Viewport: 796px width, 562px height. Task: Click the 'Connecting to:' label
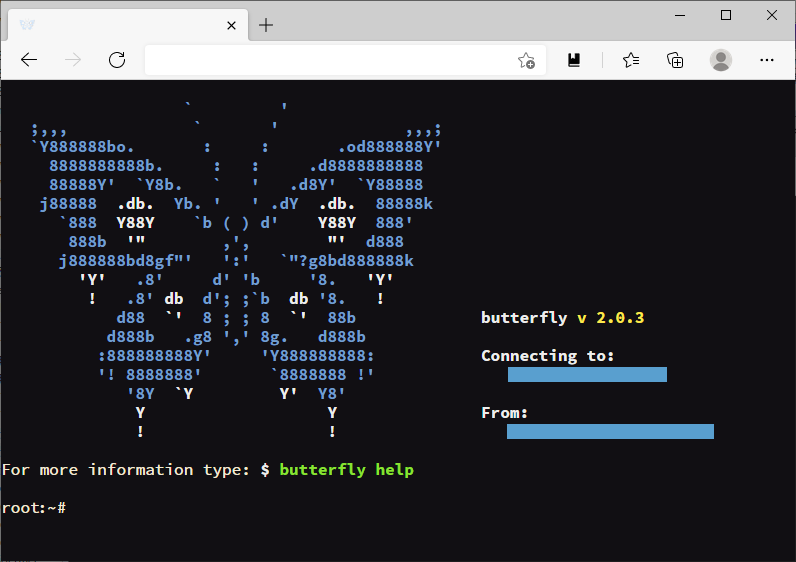pos(548,356)
